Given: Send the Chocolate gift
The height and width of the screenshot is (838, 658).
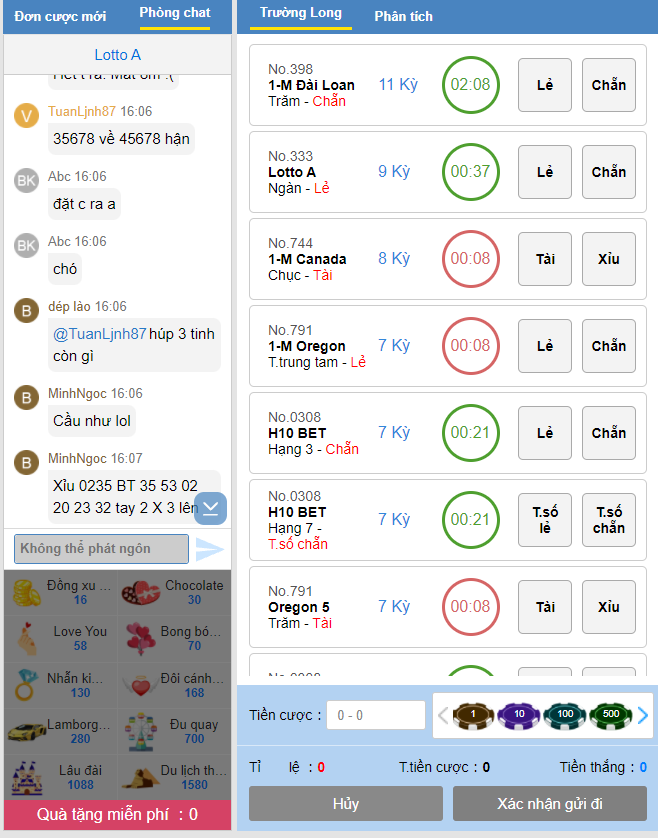Looking at the screenshot, I should 174,592.
